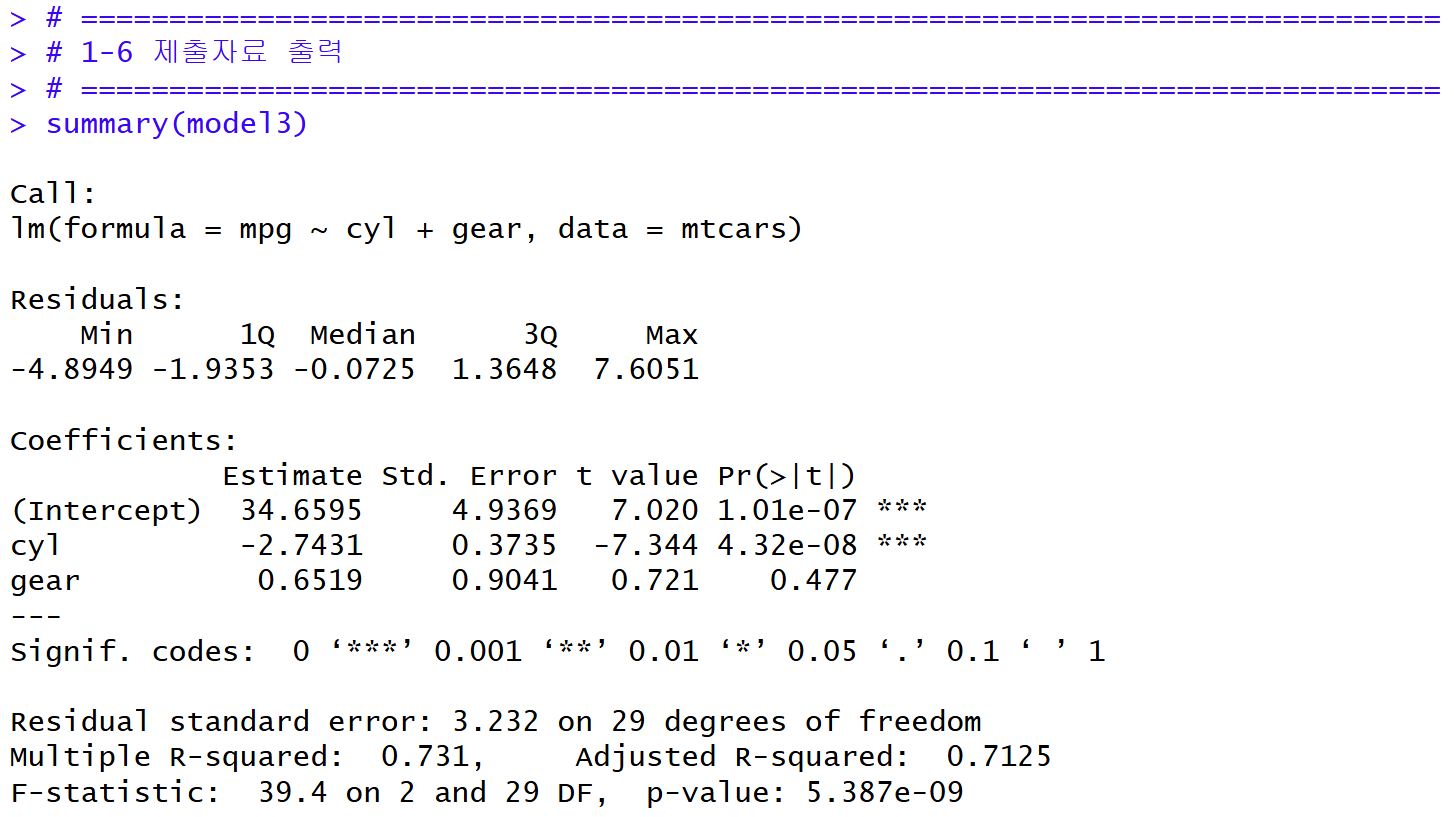Click the gear estimate 0.6519

coord(310,581)
